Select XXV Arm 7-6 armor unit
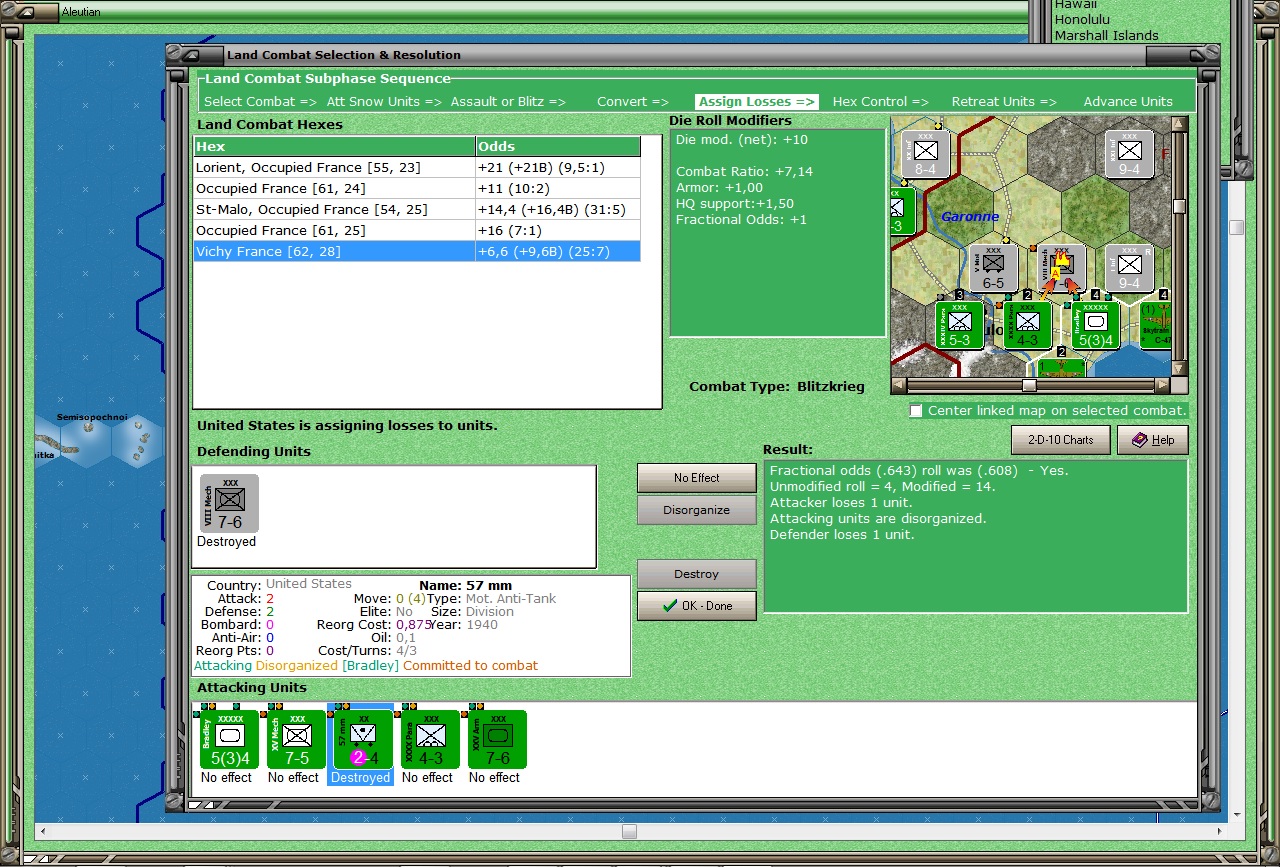The image size is (1280, 867). click(495, 740)
